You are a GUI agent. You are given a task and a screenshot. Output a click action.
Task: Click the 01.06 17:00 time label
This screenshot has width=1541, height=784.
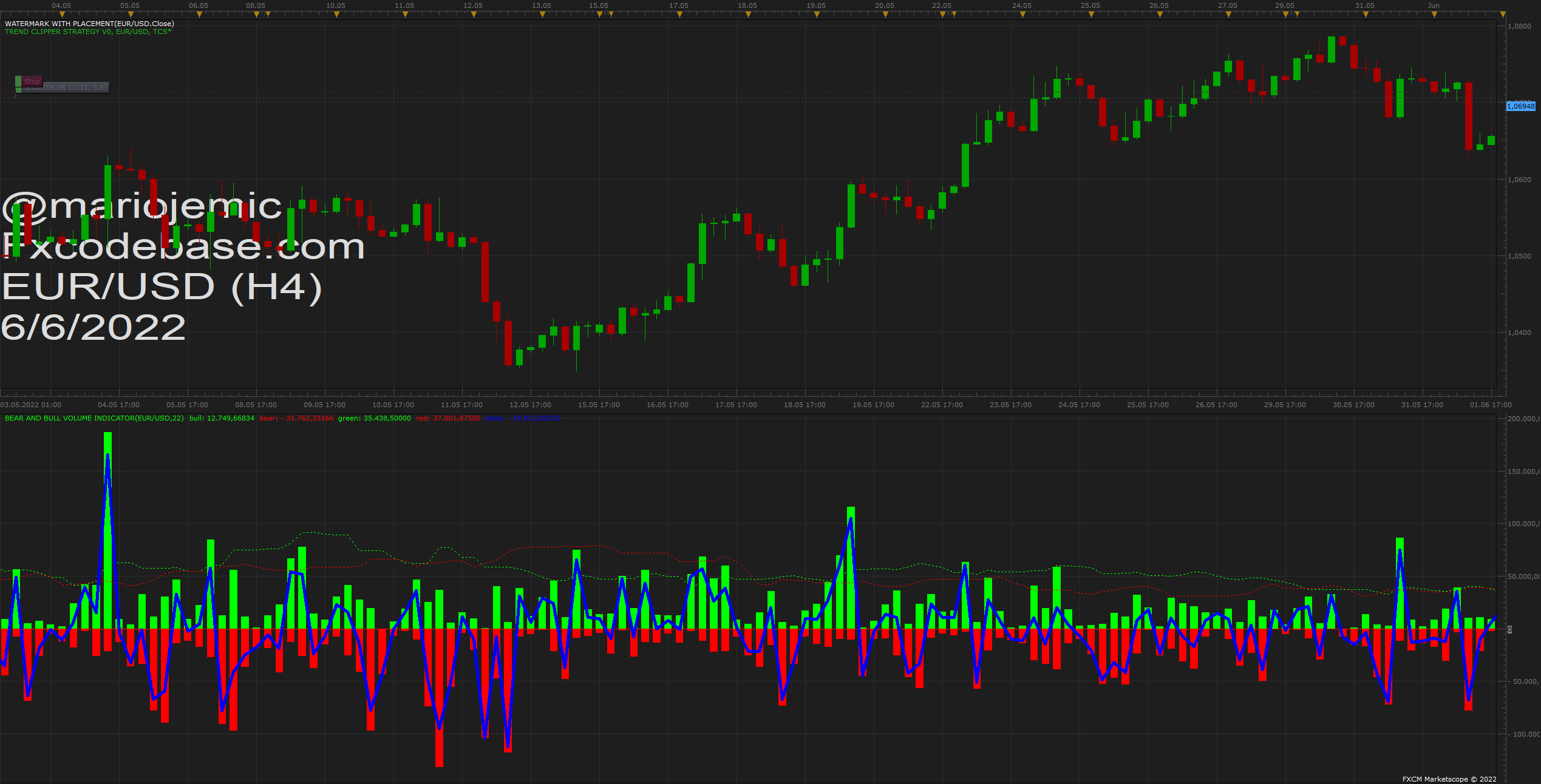point(1491,405)
